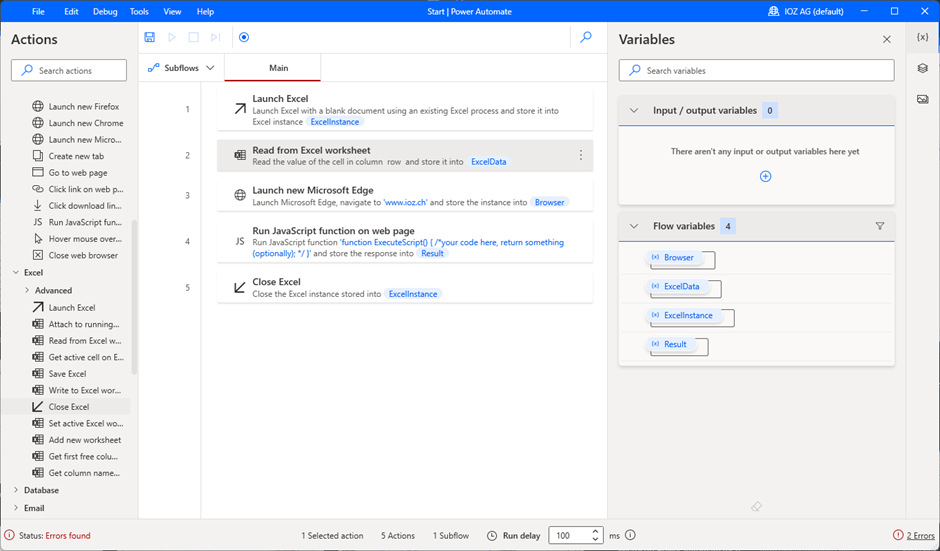Viewport: 940px width, 551px height.
Task: Select Save Excel action
Action: 59,374
